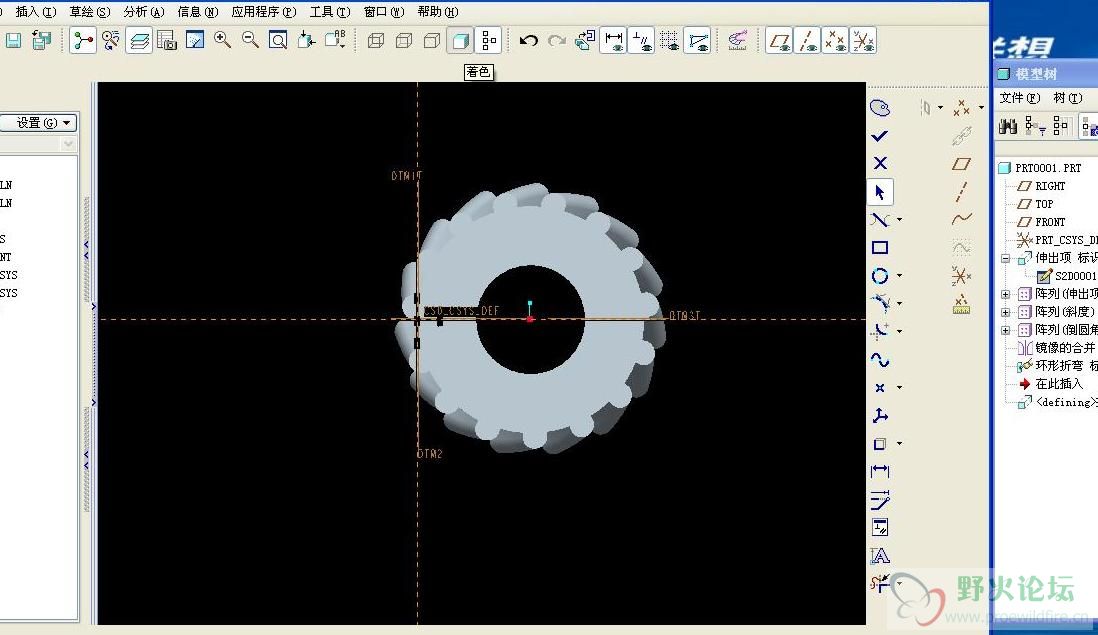Open the 帮助(H) menu
Screen dimensions: 1098x635
tap(438, 12)
